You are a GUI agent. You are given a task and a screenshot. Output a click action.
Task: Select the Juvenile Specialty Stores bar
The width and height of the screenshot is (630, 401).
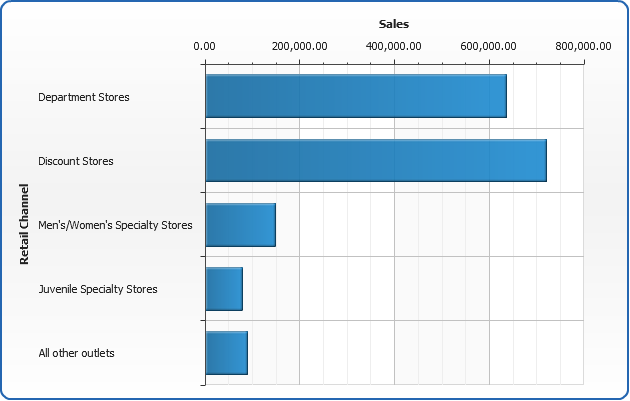tap(224, 289)
